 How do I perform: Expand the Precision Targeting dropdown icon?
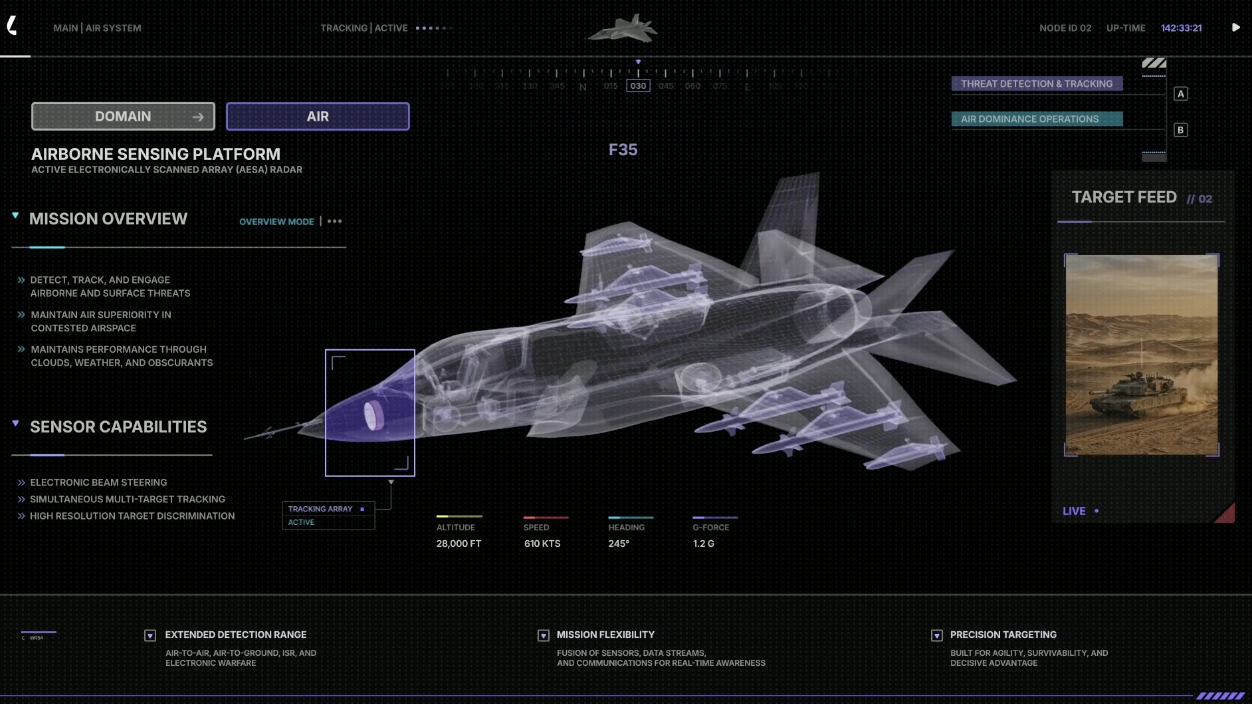point(937,635)
